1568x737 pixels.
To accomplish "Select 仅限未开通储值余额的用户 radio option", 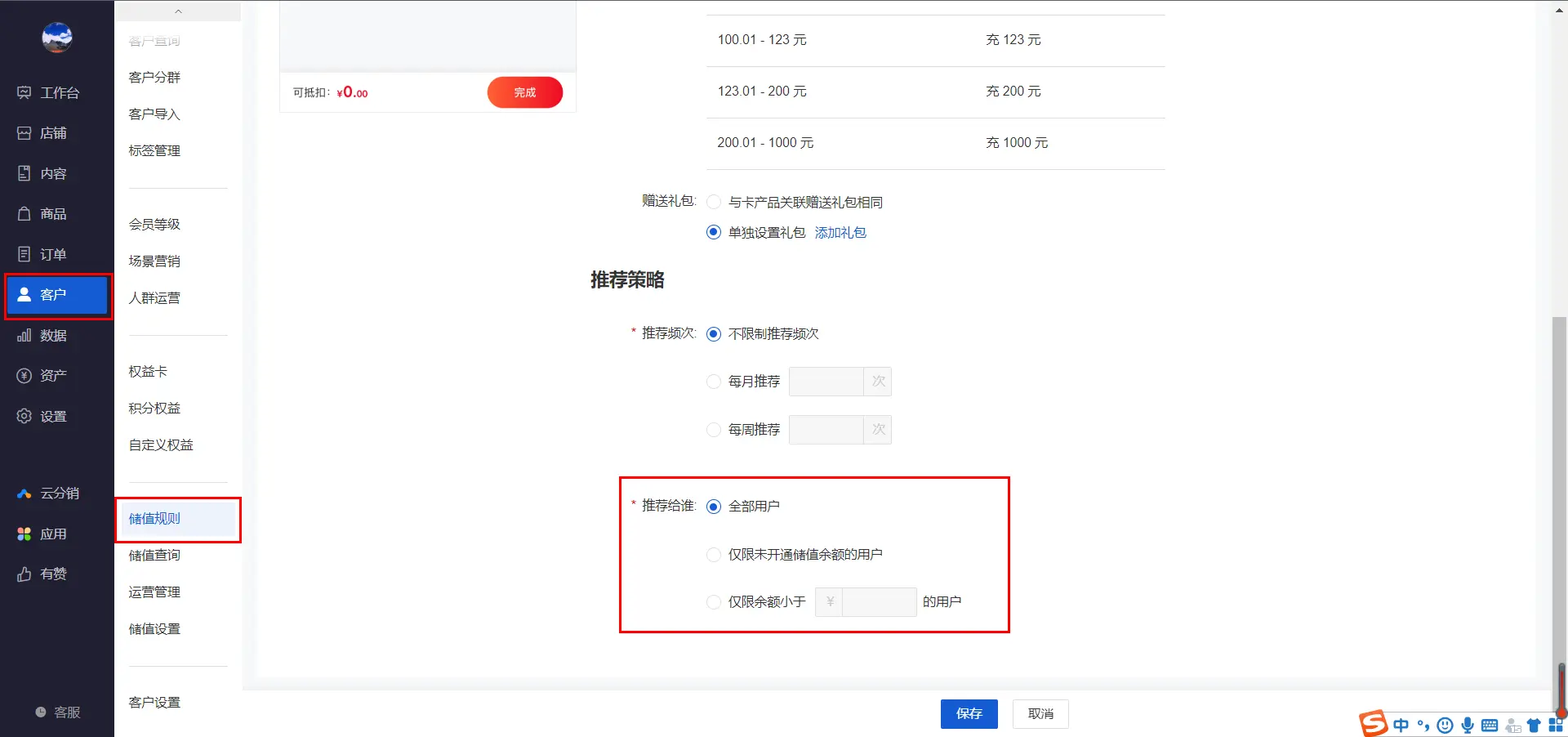I will tap(714, 555).
